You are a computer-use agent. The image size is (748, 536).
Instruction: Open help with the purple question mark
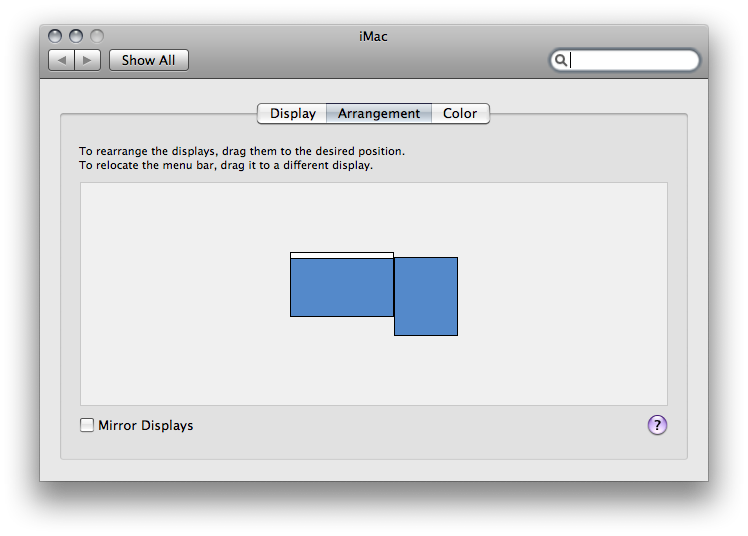click(x=657, y=425)
